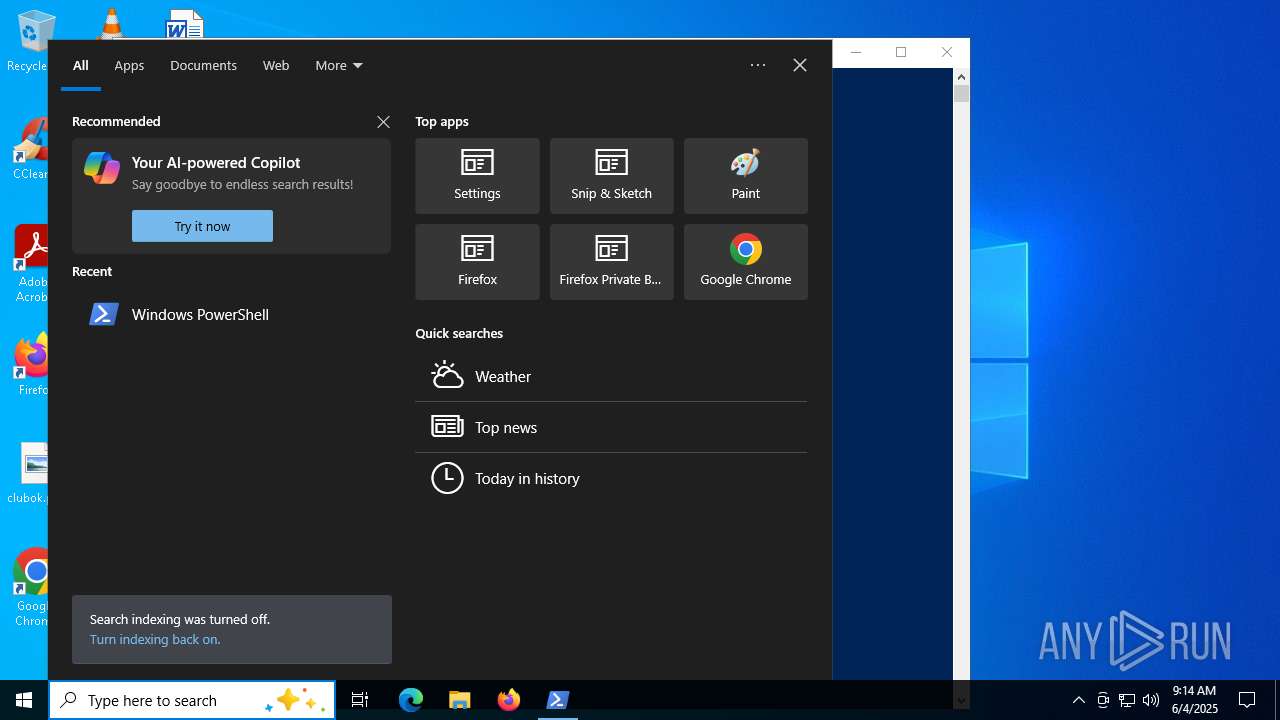Focus the Type here to search box
Screen dimensions: 1280x720
click(192, 700)
